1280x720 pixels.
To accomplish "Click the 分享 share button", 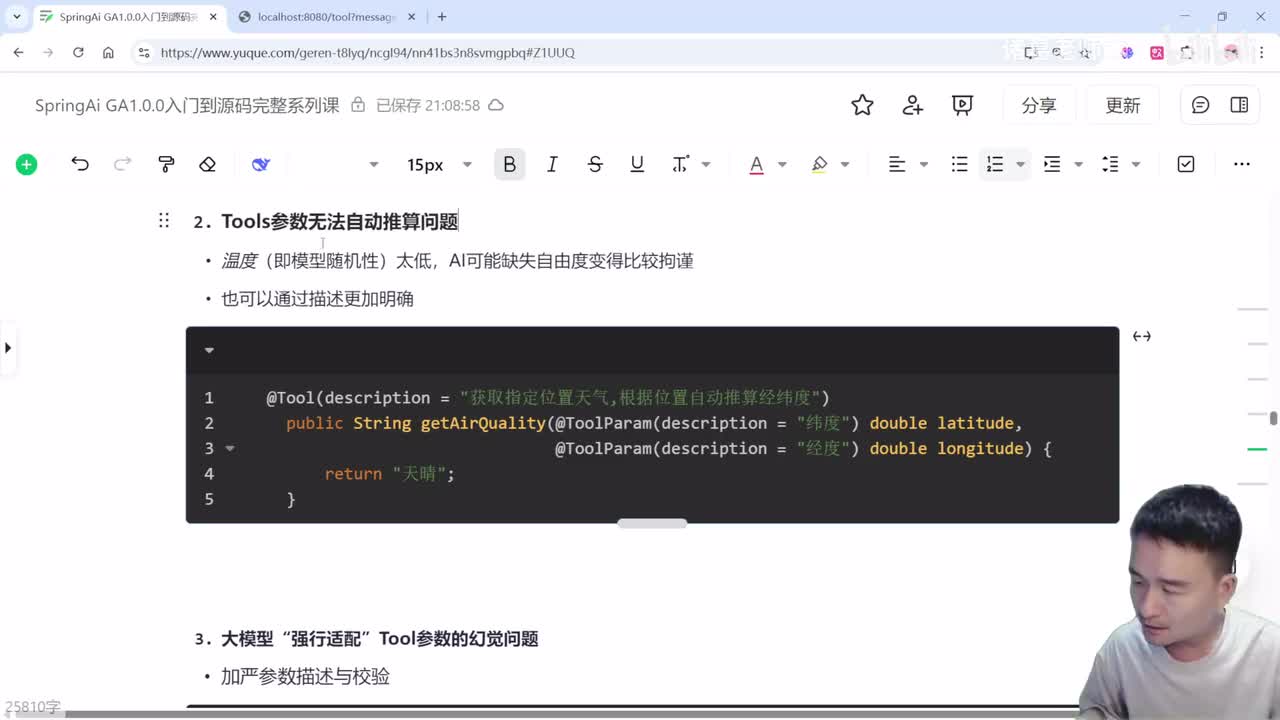I will coord(1039,105).
